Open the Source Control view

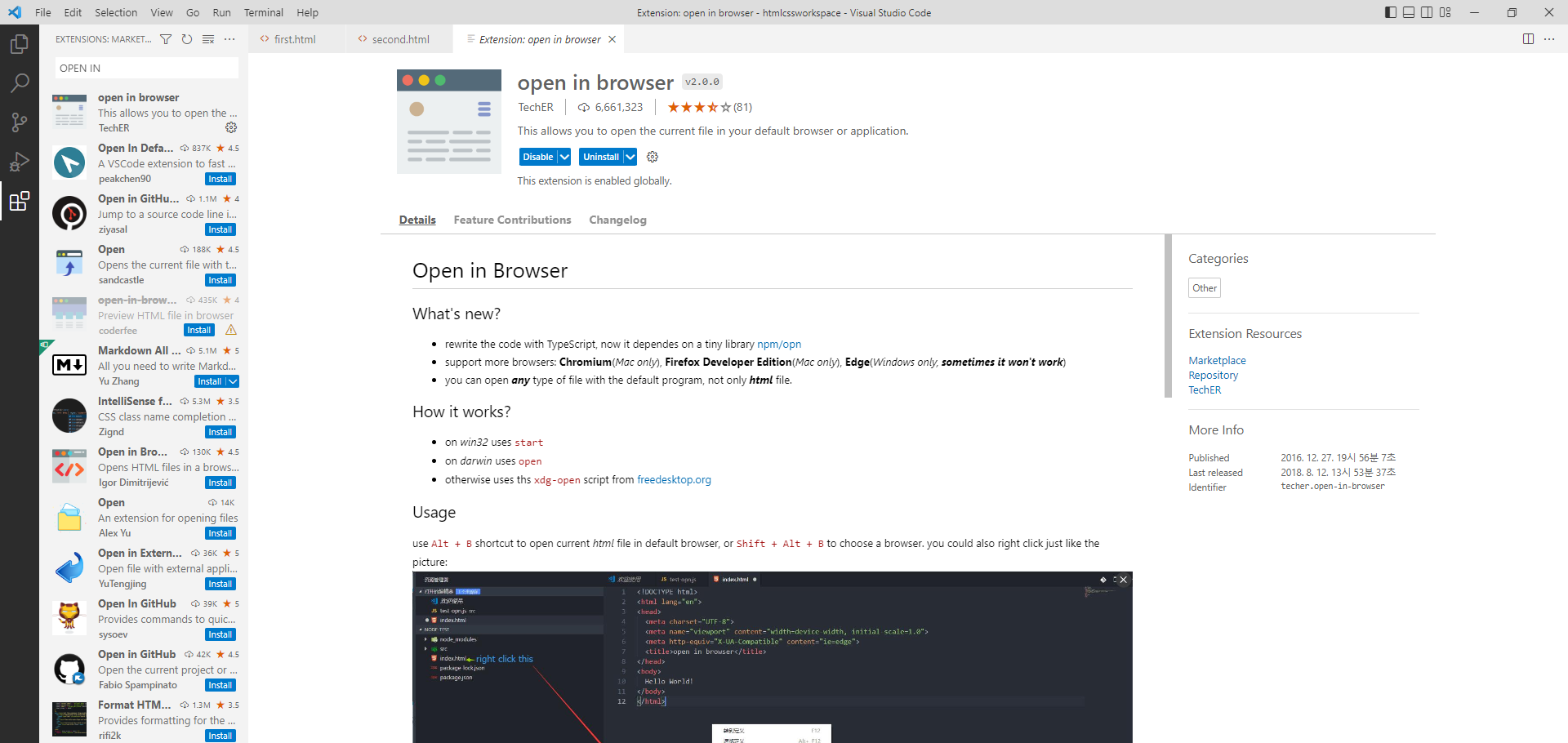20,122
